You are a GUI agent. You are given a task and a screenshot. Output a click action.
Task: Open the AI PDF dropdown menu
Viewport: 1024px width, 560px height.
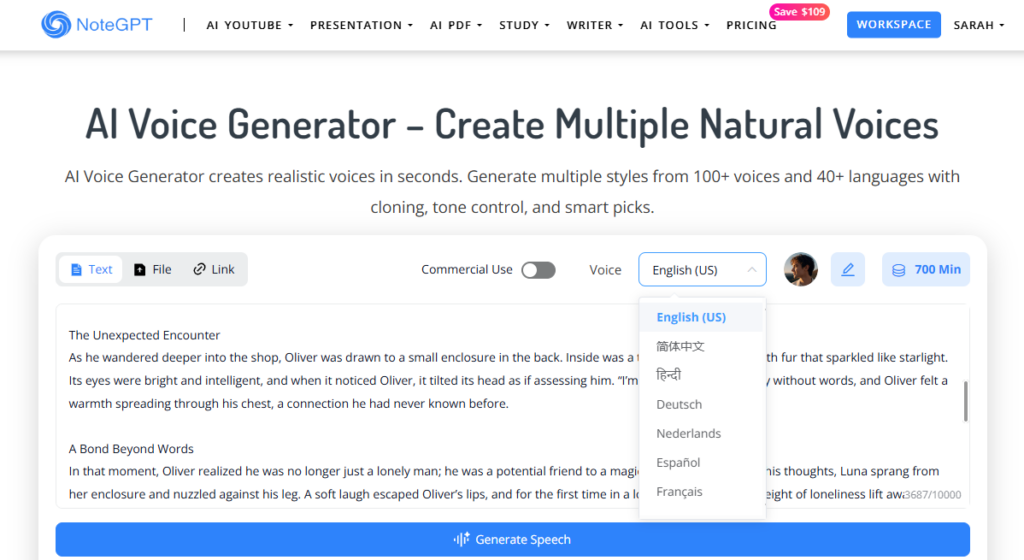(x=456, y=25)
